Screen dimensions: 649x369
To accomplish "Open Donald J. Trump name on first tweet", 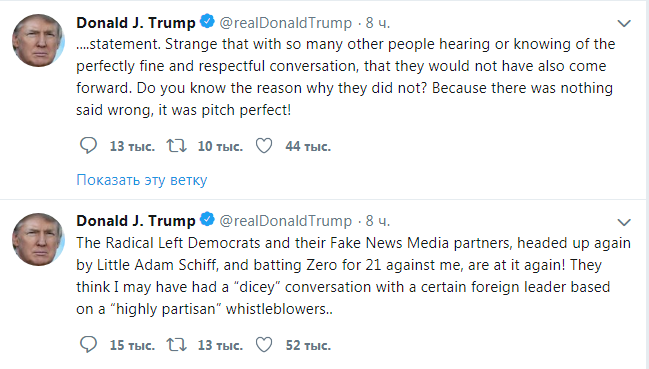I will (135, 23).
